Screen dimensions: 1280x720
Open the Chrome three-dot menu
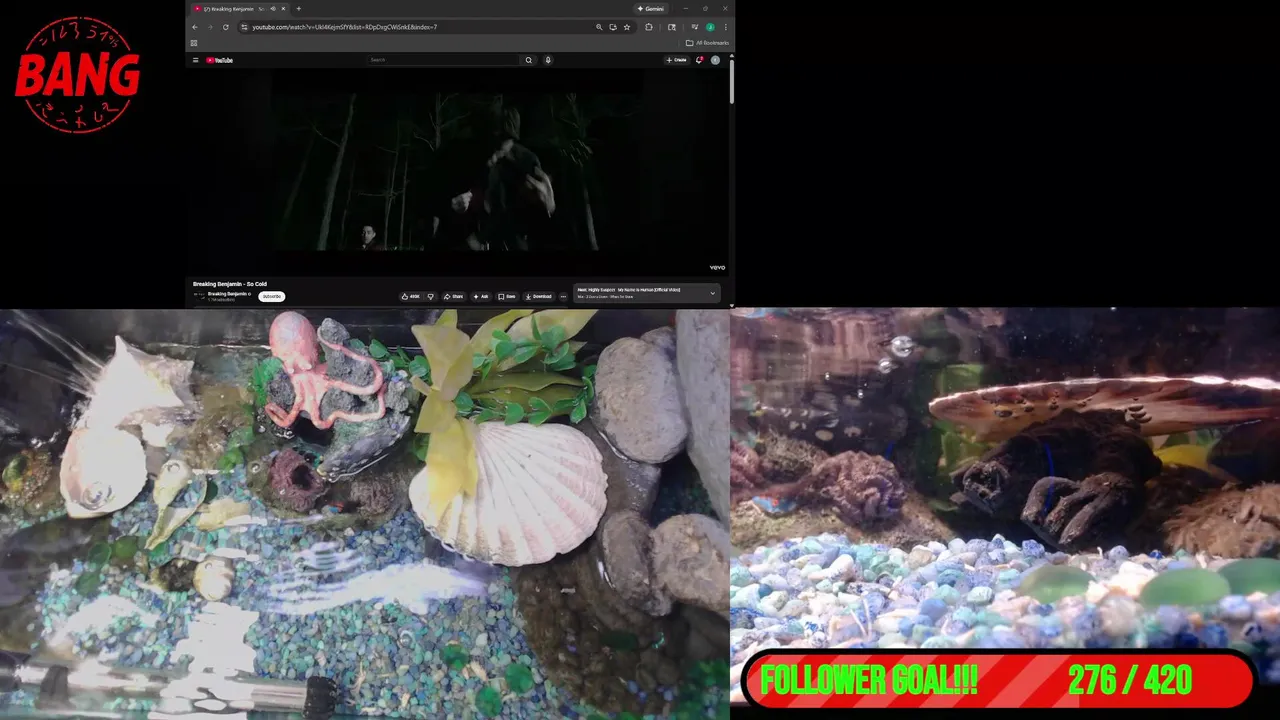725,27
